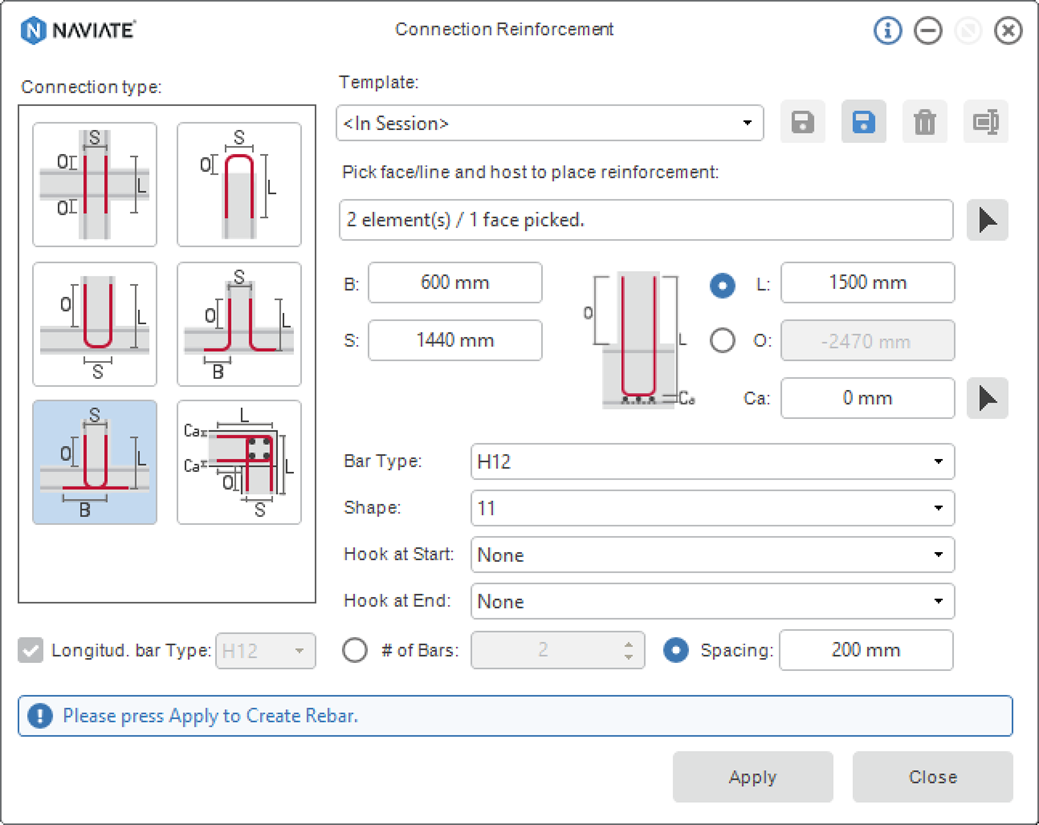Viewport: 1039px width, 825px height.
Task: Click the highlighted Save As template icon
Action: pos(863,122)
